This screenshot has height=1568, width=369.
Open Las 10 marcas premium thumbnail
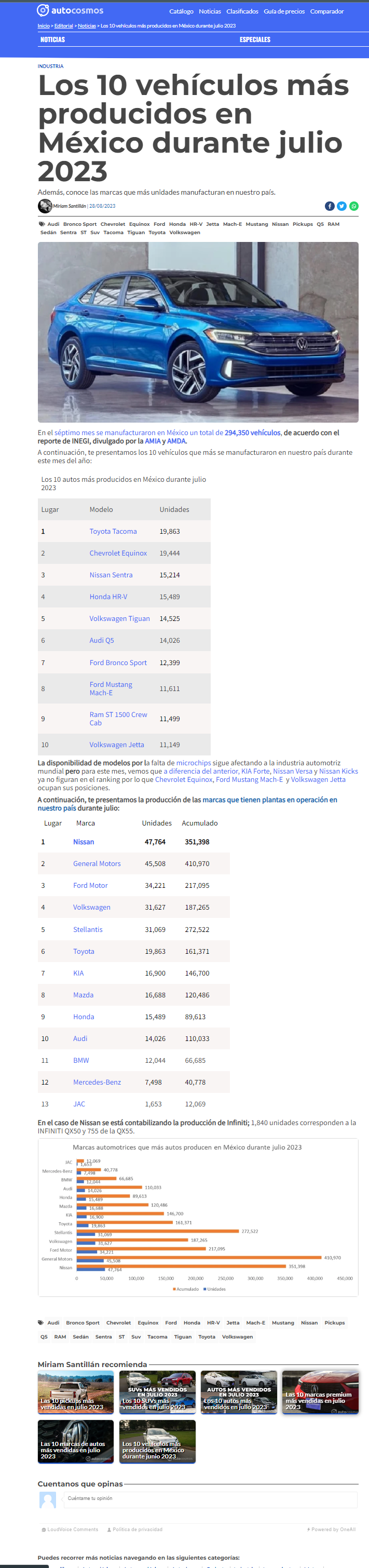point(320,1392)
